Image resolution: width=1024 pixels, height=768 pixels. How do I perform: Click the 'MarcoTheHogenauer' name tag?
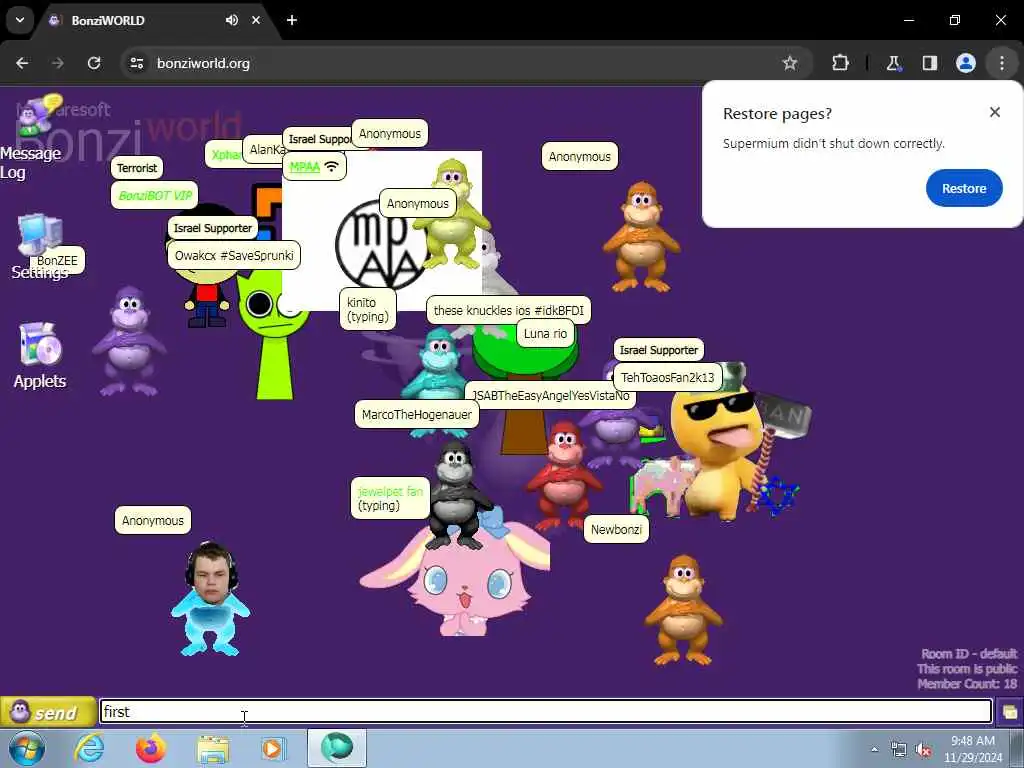click(x=417, y=415)
